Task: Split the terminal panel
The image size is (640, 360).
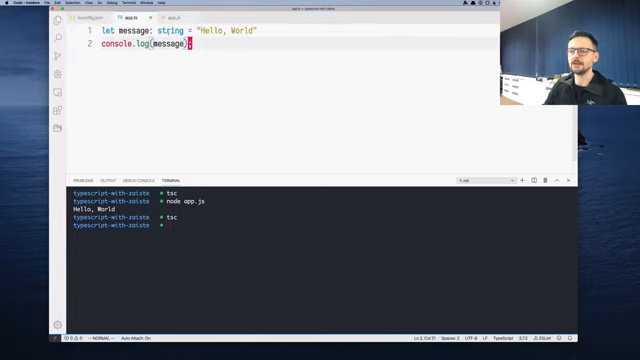Action: tap(534, 180)
